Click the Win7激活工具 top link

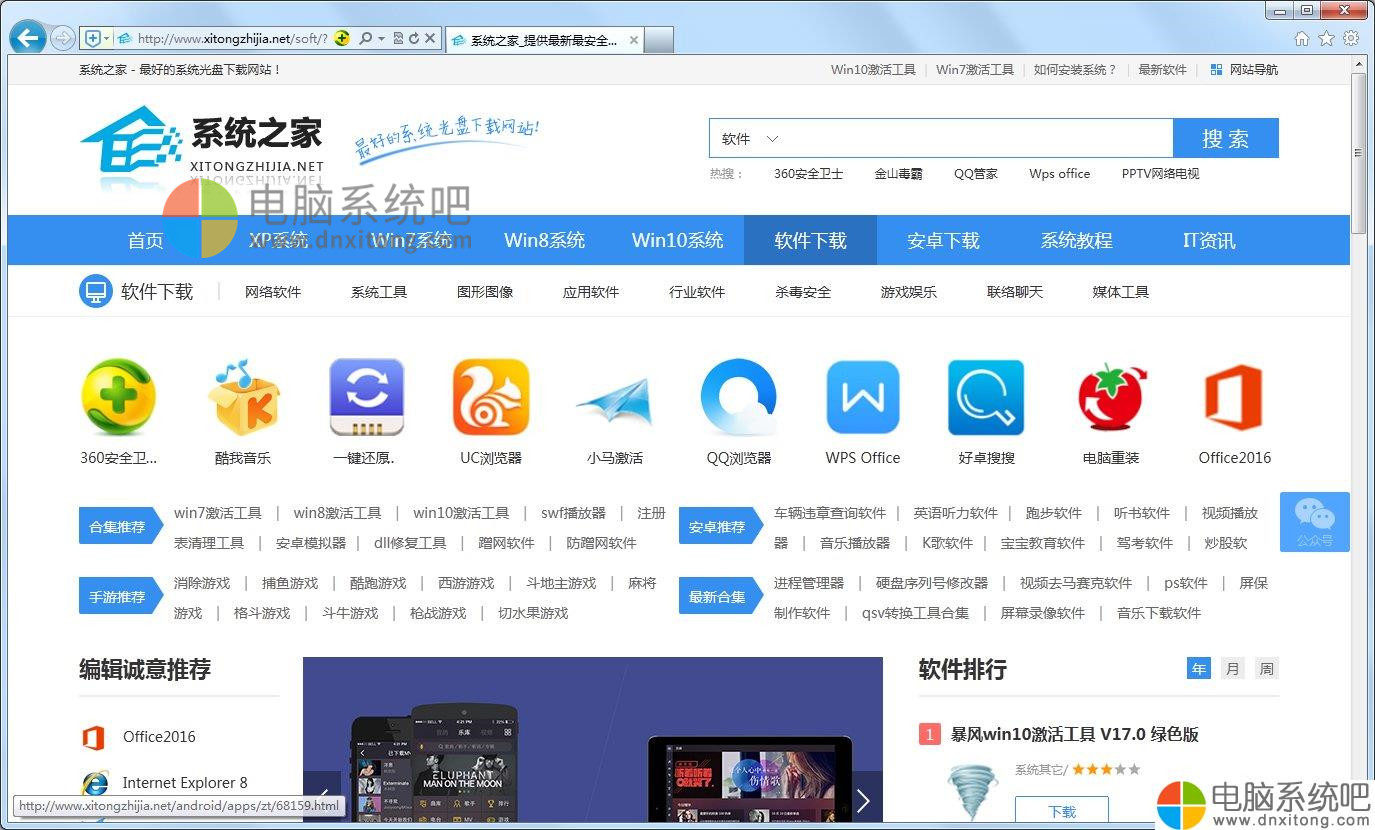point(975,70)
